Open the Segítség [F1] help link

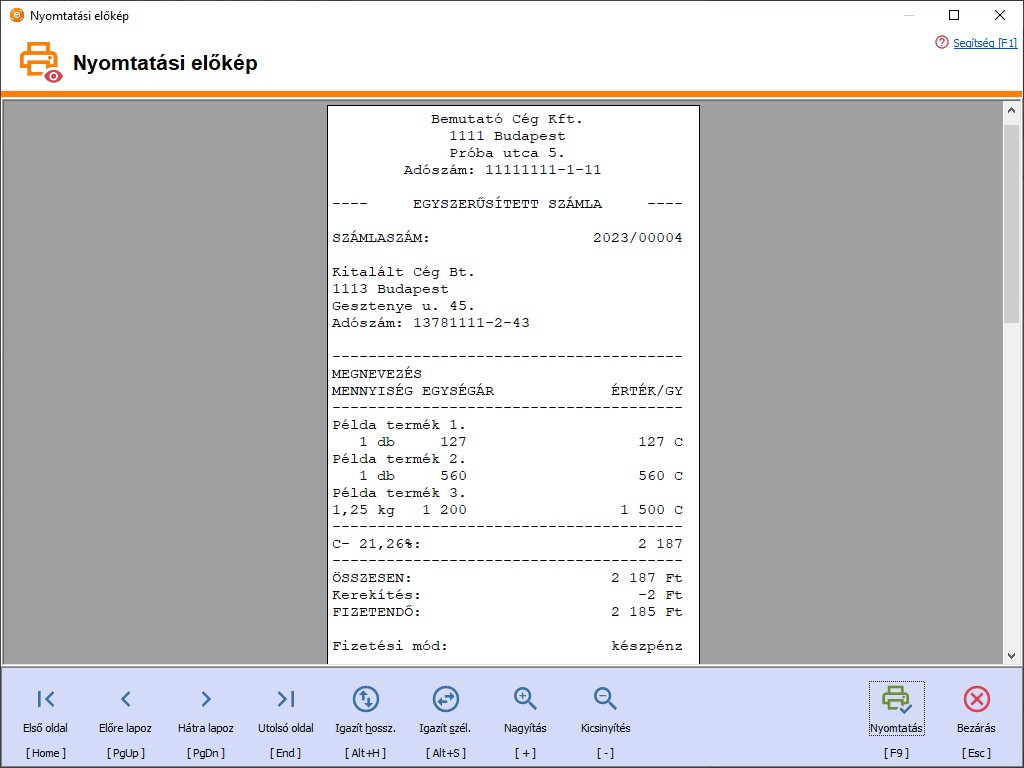pyautogui.click(x=985, y=43)
